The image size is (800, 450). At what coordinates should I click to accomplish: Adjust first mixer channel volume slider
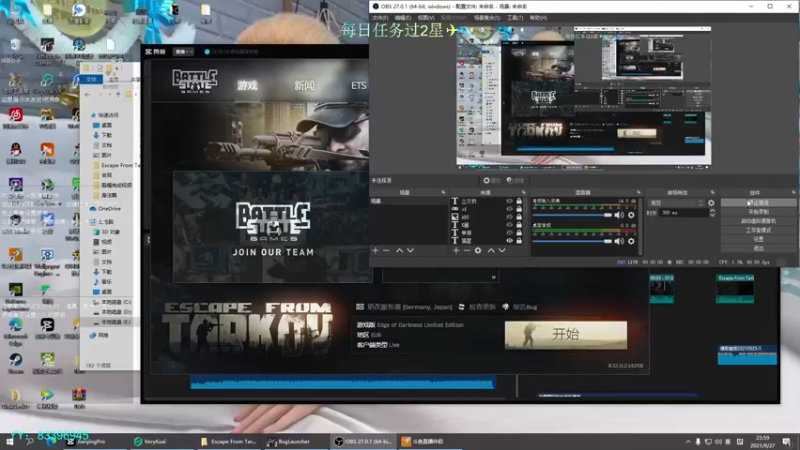(x=572, y=215)
